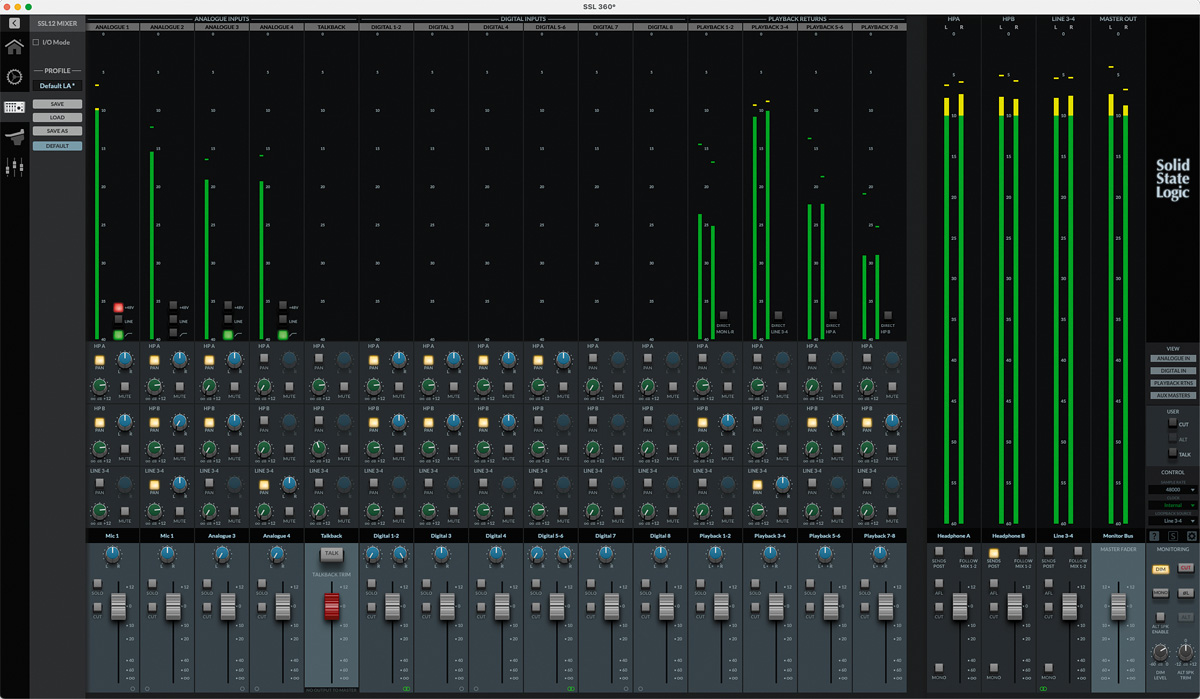Image resolution: width=1200 pixels, height=699 pixels.
Task: Collapse the sidebar with the back chevron icon
Action: pyautogui.click(x=14, y=22)
